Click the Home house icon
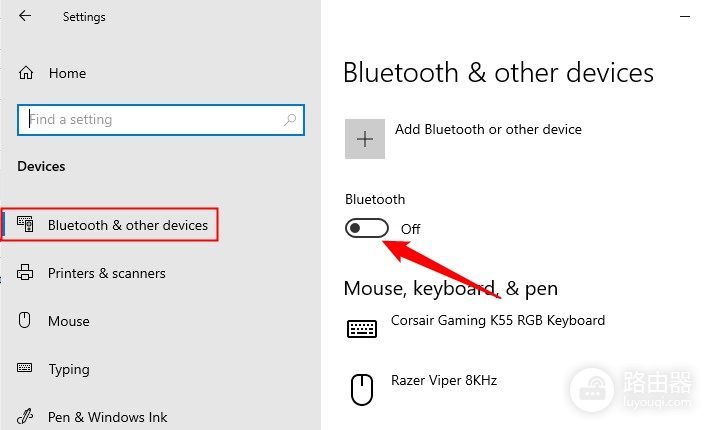Screen dimensions: 710x430 (26, 73)
